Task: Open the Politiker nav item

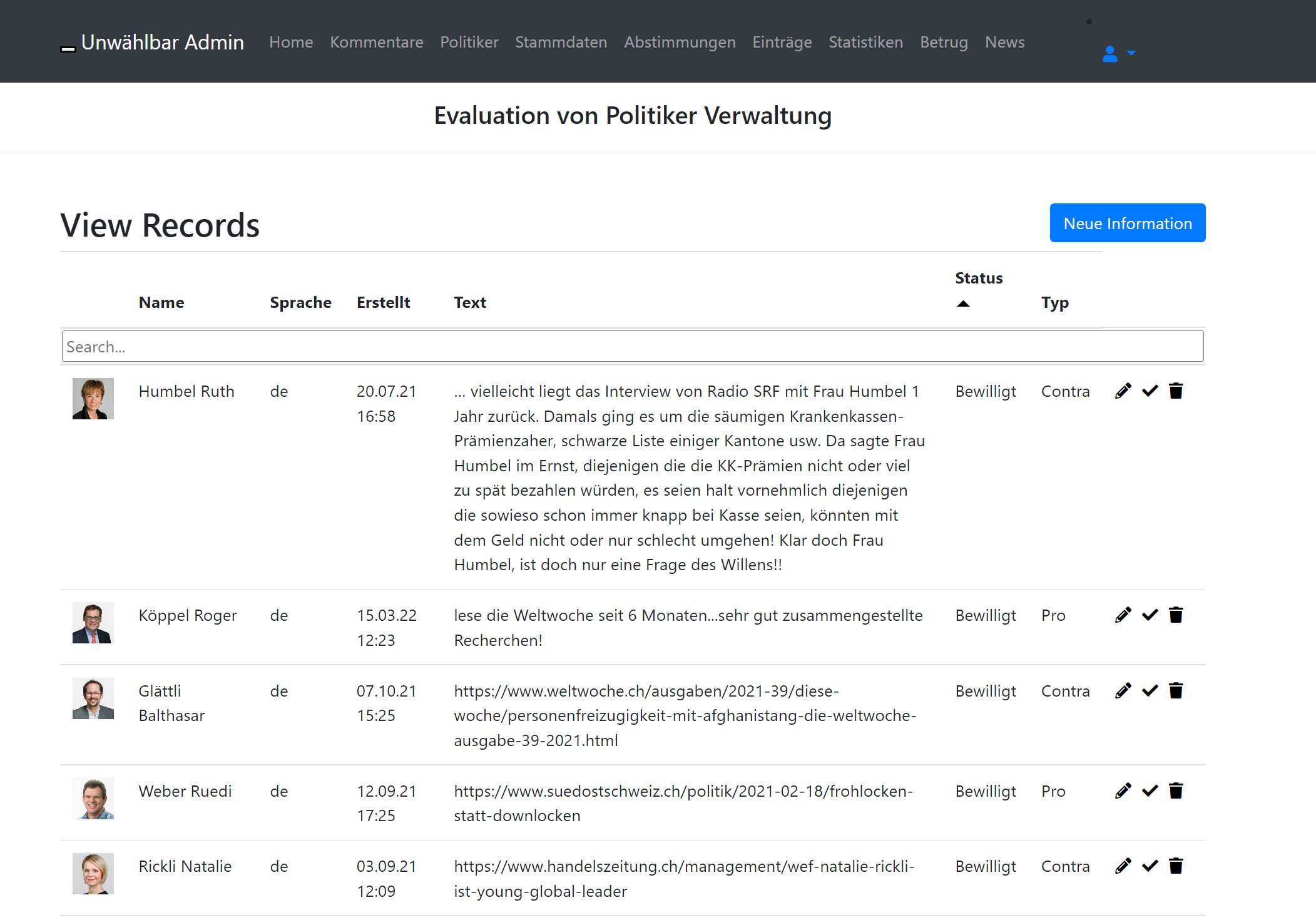Action: pyautogui.click(x=469, y=42)
